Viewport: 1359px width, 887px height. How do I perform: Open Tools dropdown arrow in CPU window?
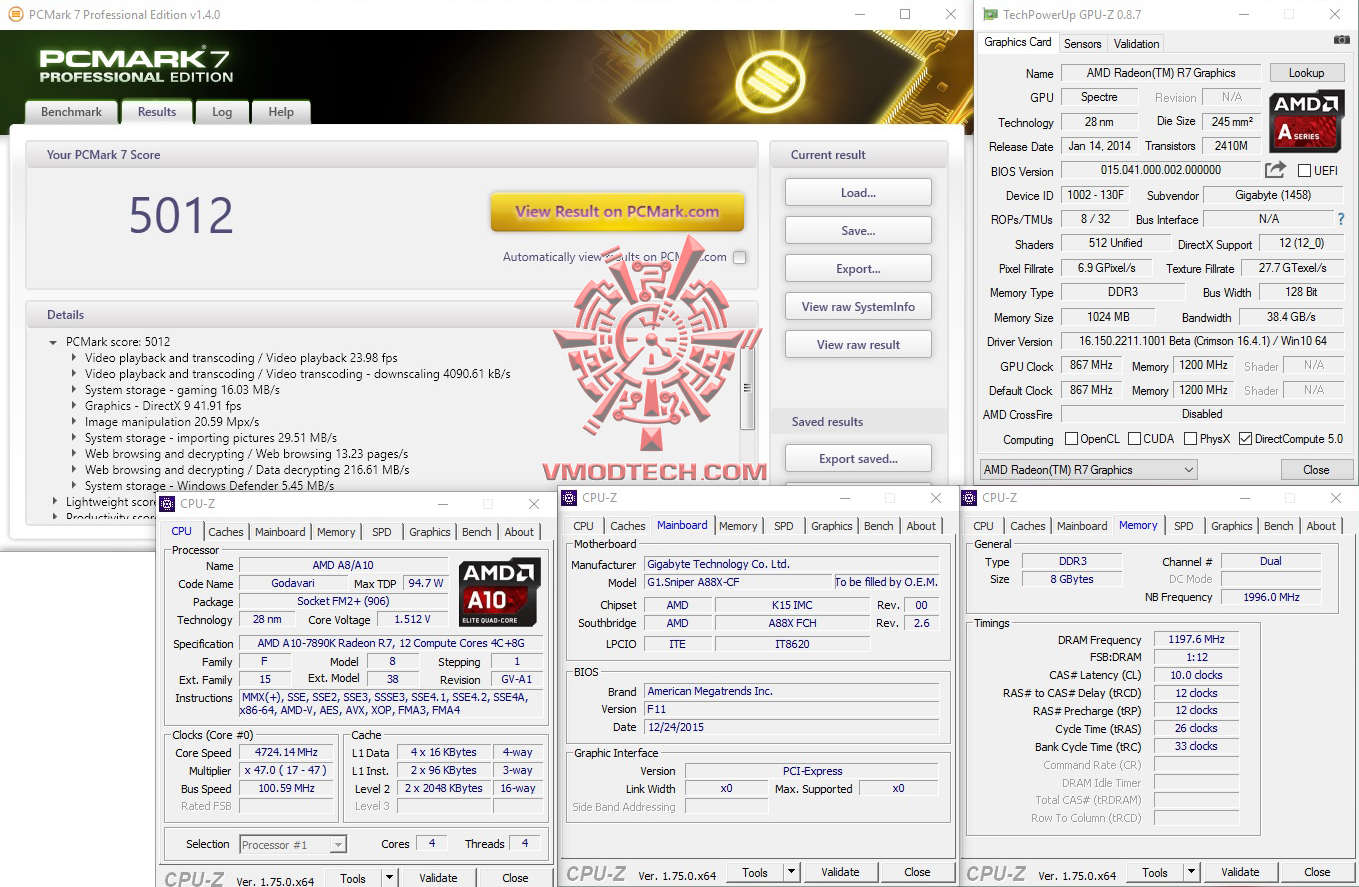pos(389,878)
